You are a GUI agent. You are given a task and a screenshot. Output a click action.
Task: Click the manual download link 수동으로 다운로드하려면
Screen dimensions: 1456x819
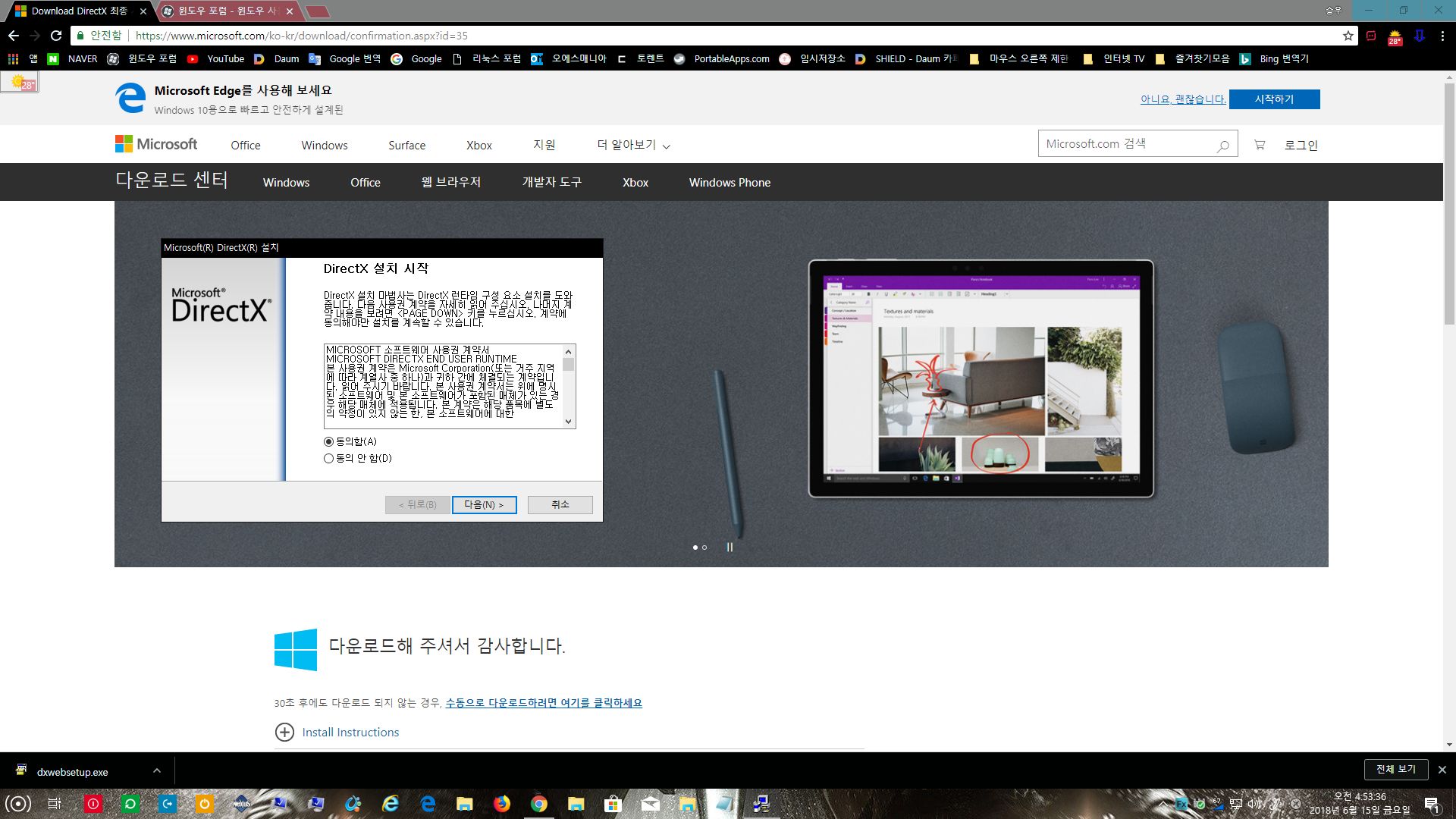click(544, 703)
